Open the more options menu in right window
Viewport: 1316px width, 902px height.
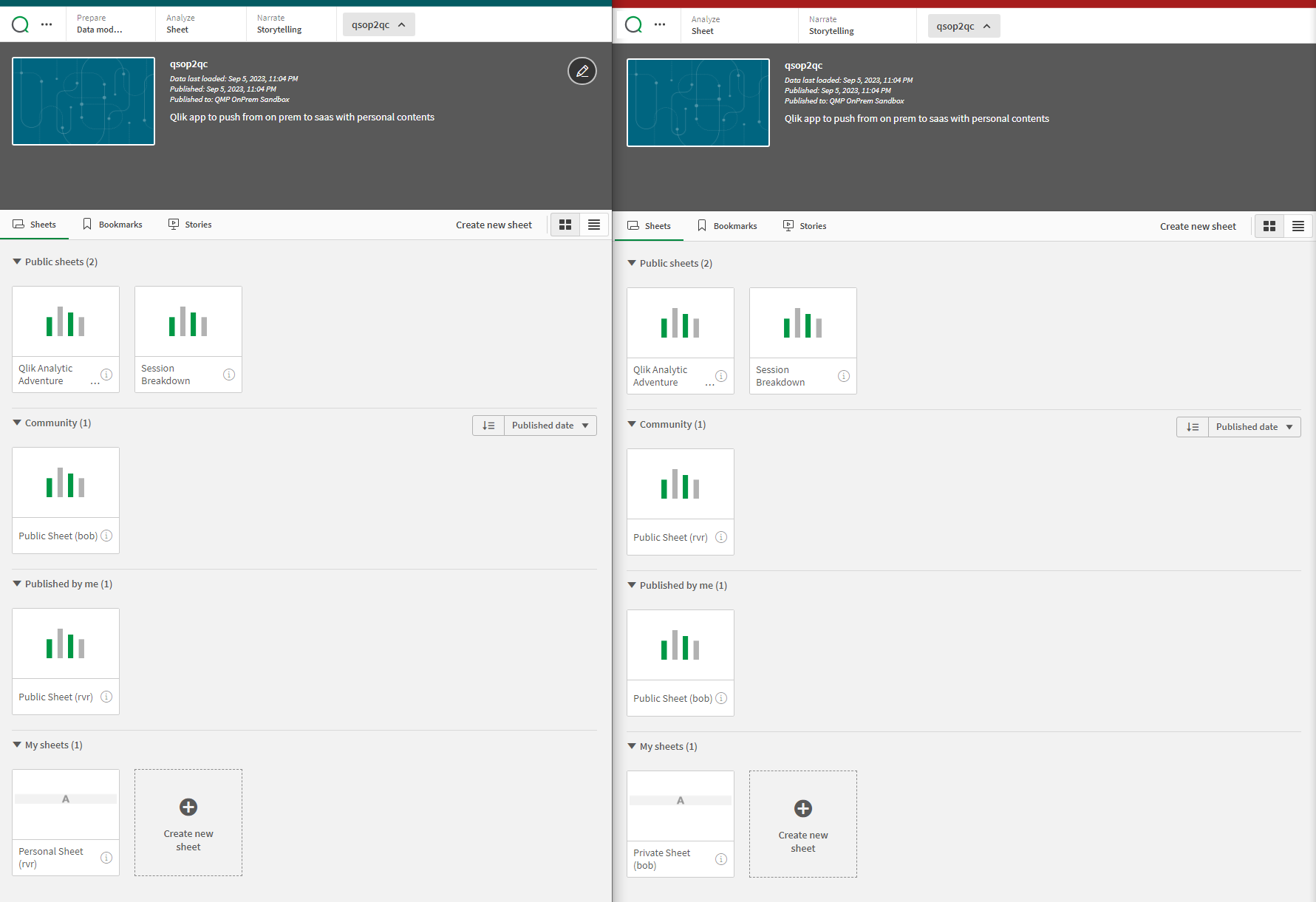pyautogui.click(x=660, y=26)
